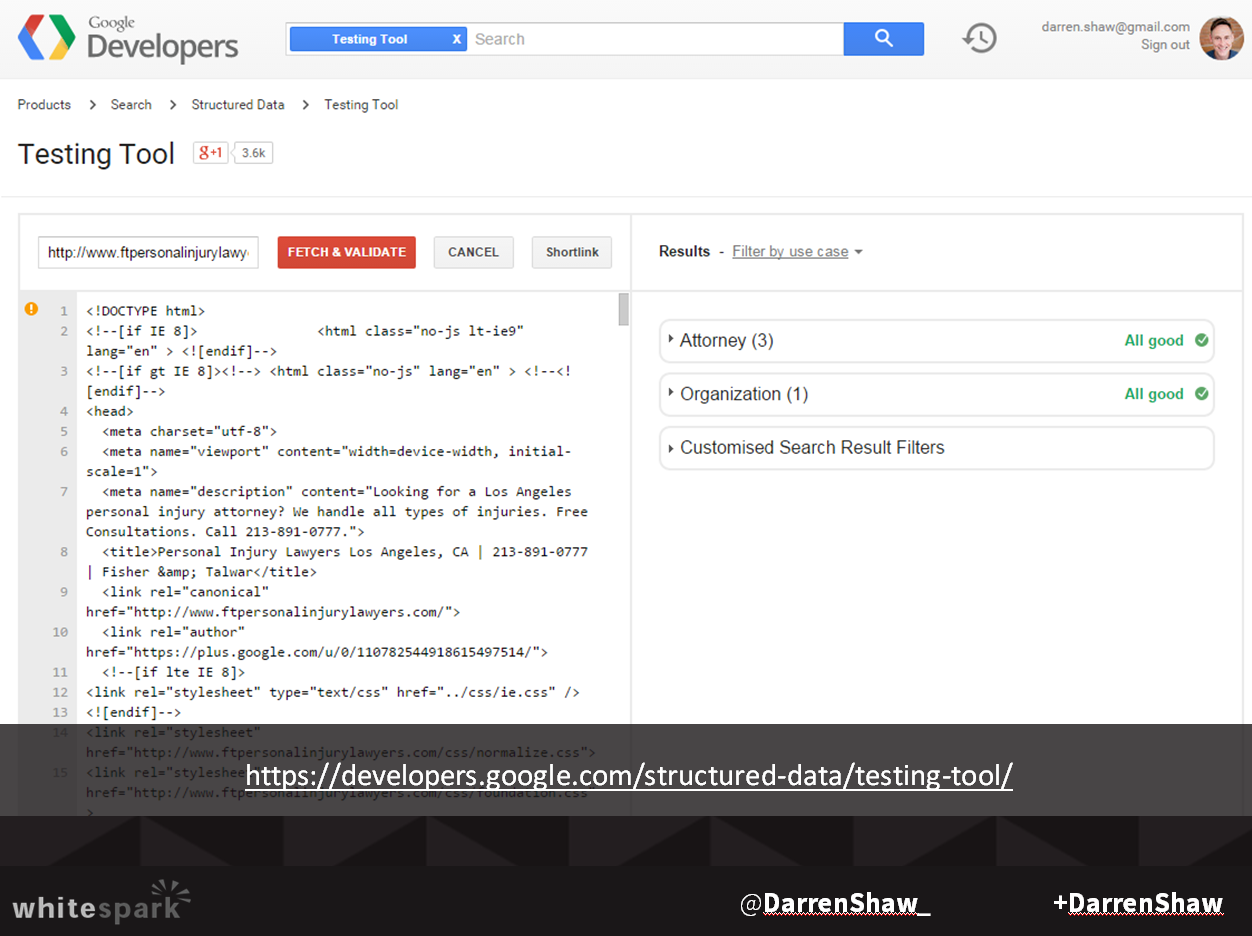Click the Attorney green check status icon

pos(1202,341)
